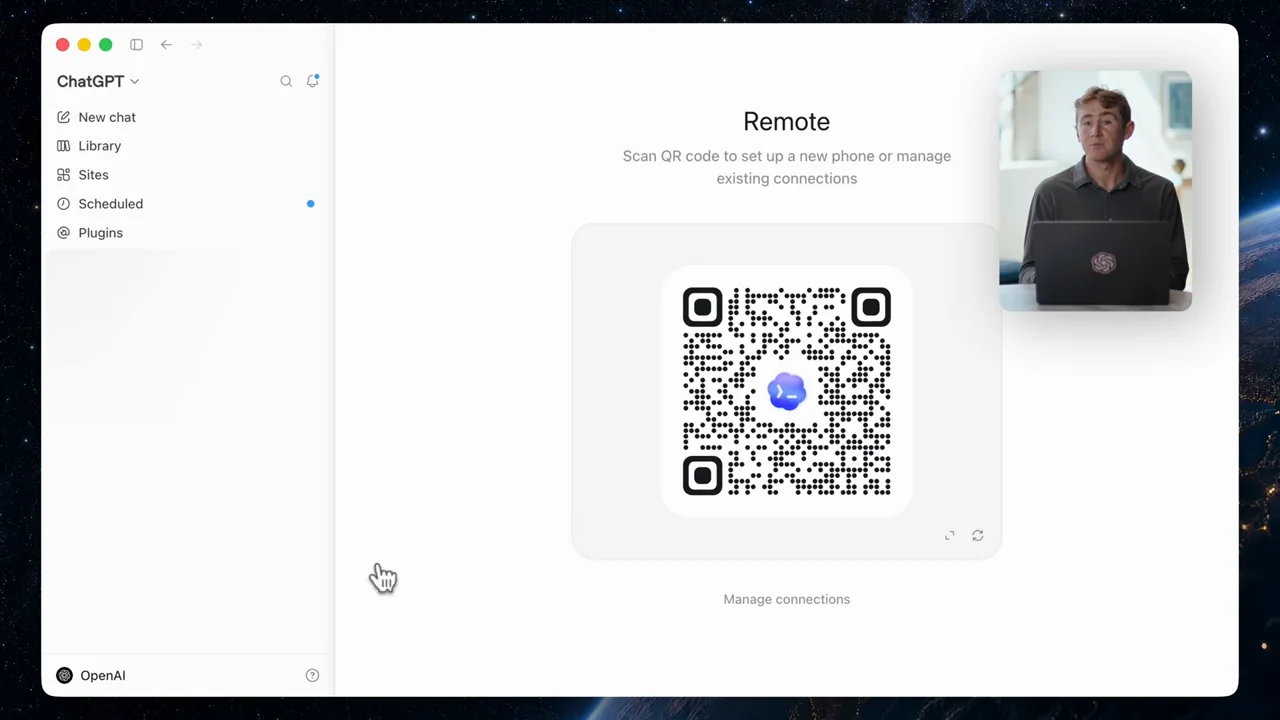
Task: Click the Plugins icon
Action: click(x=64, y=233)
